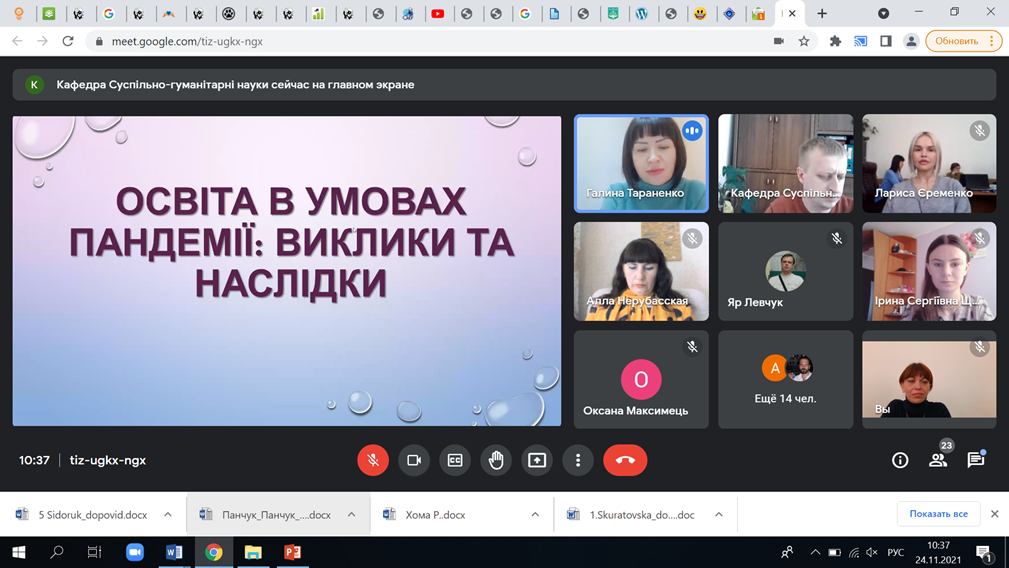The image size is (1009, 568).
Task: Unmute the microphone in meeting controls
Action: 373,460
